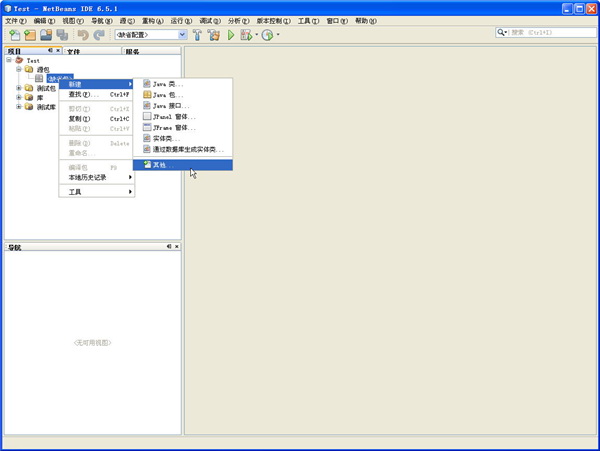Image resolution: width=600 pixels, height=451 pixels.
Task: Click the Open Project toolbar icon
Action: [x=46, y=35]
